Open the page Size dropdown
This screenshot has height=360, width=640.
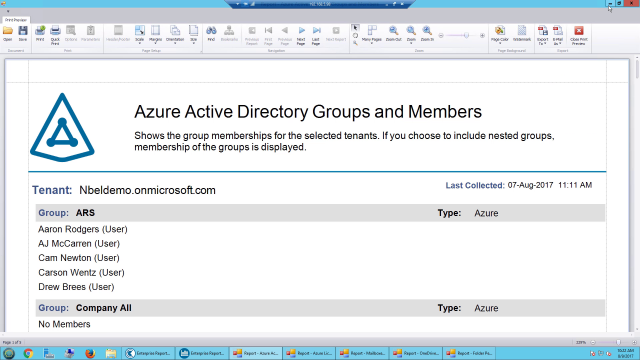(x=193, y=35)
